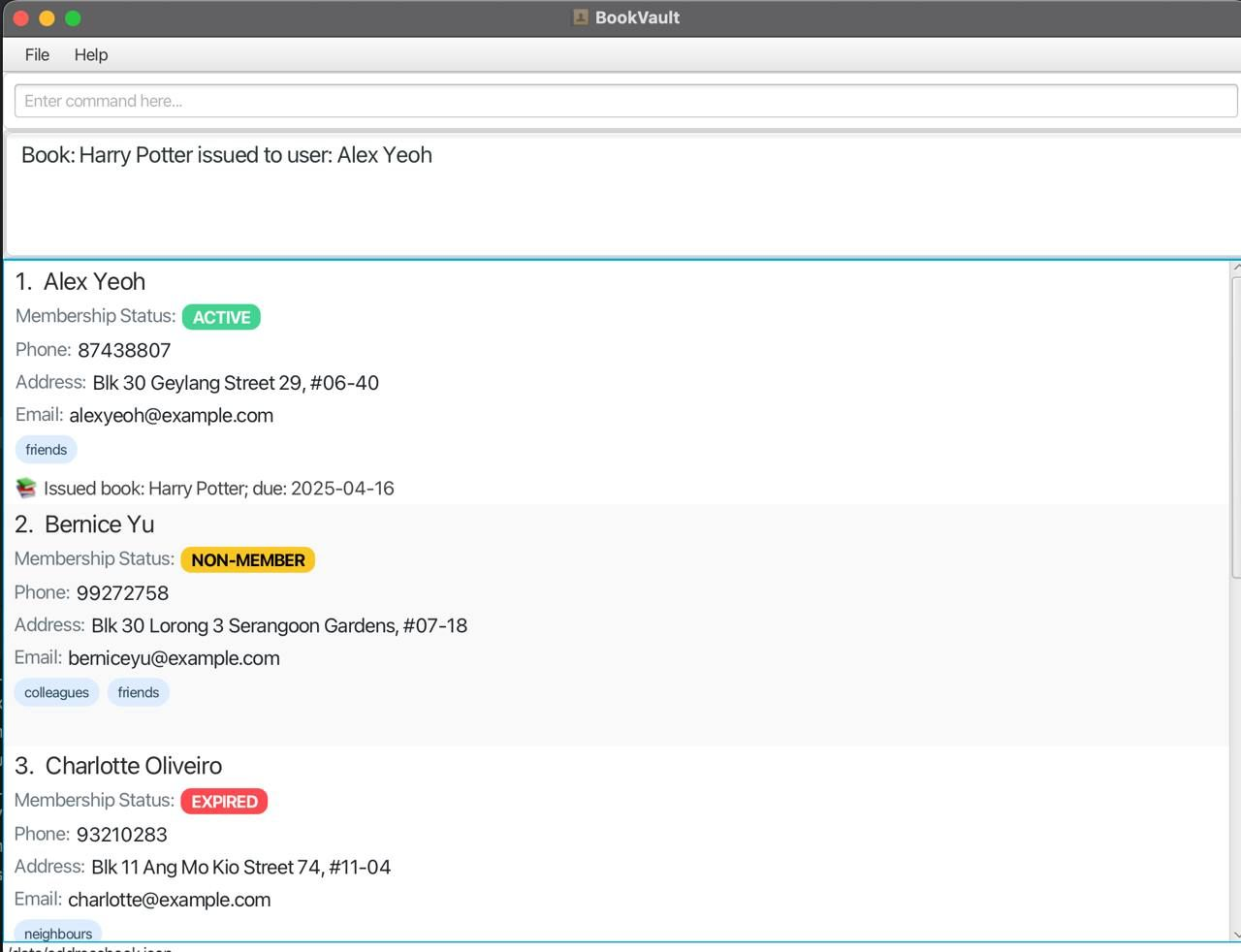This screenshot has height=952, width=1241.
Task: Click the email alexyeoh@example.com
Action: (171, 416)
